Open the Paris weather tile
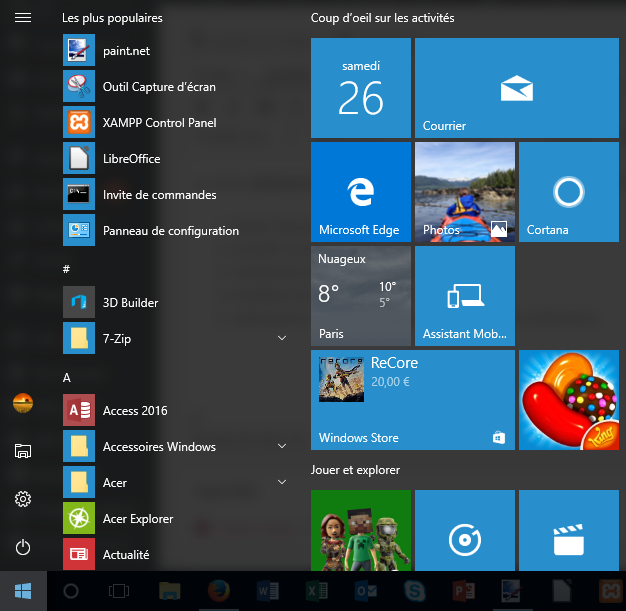 361,296
